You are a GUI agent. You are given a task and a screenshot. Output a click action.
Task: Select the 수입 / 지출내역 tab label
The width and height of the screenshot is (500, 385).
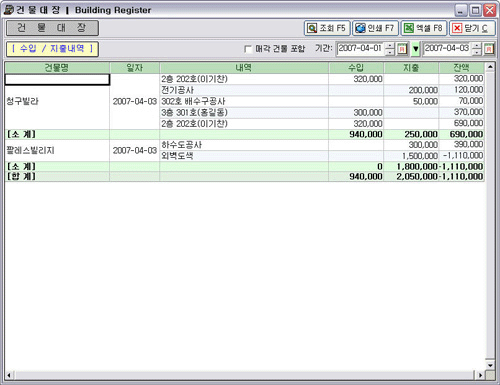point(52,49)
